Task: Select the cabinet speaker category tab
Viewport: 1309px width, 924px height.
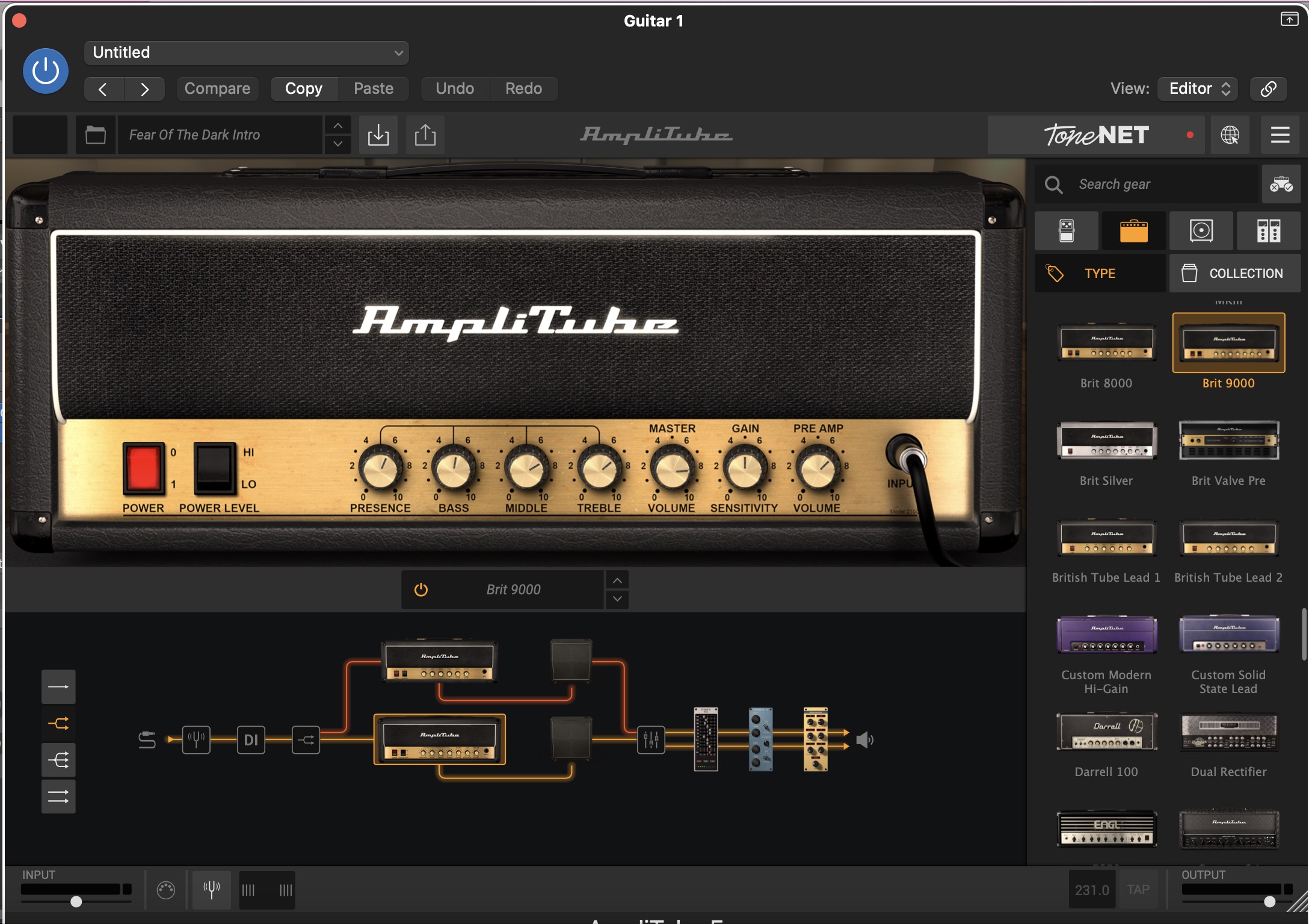Action: pos(1201,231)
